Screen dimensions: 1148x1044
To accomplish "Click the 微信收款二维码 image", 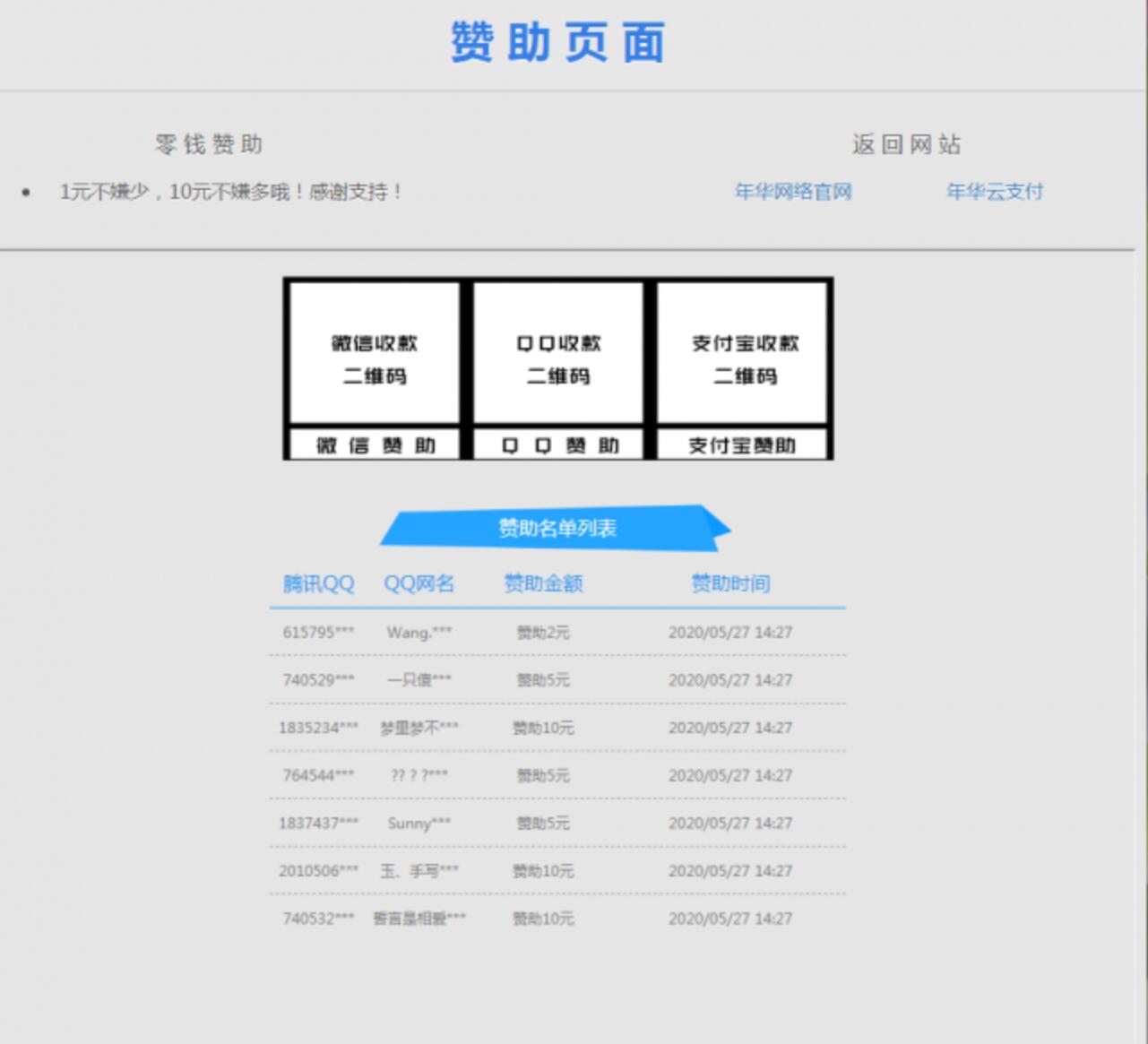I will tap(375, 353).
